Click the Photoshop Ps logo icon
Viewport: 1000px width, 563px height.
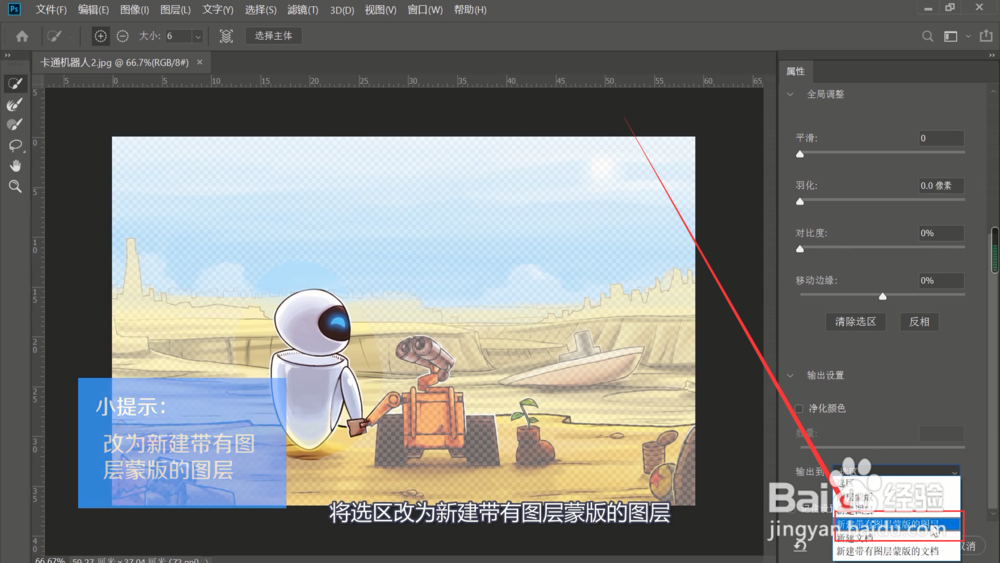point(14,9)
